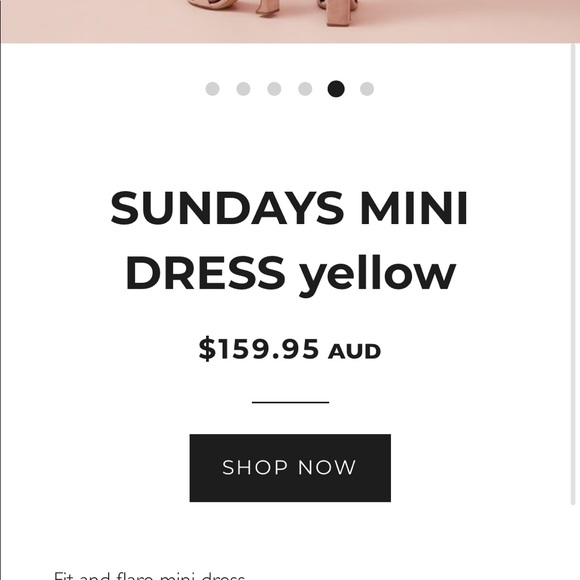Click the vertical scrollbar on the right
Screen dimensions: 580x580
573,274
